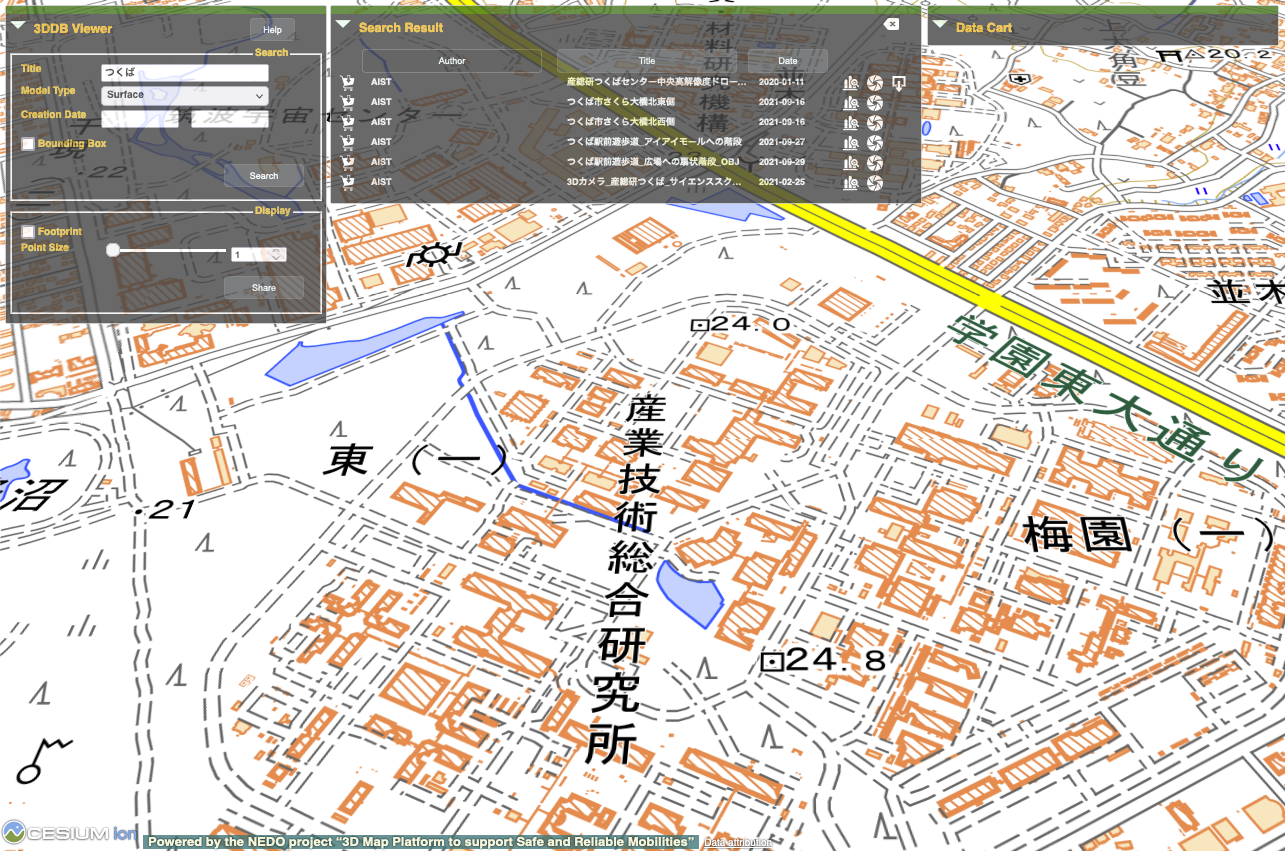This screenshot has height=851, width=1285.
Task: Click map-search icon for さくら大橋北東側 row
Action: (x=851, y=102)
